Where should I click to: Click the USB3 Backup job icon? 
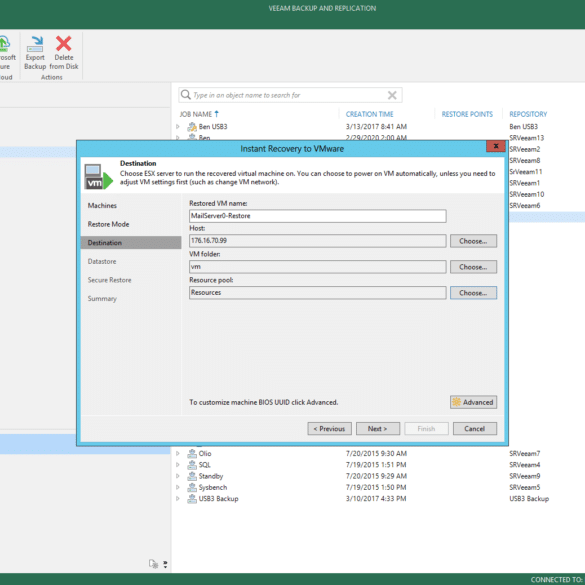[192, 499]
